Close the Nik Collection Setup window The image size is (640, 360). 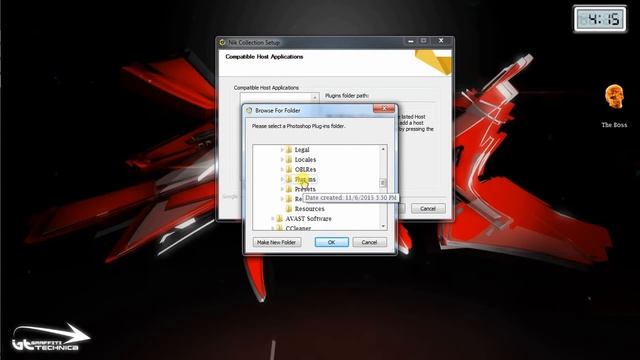[441, 41]
